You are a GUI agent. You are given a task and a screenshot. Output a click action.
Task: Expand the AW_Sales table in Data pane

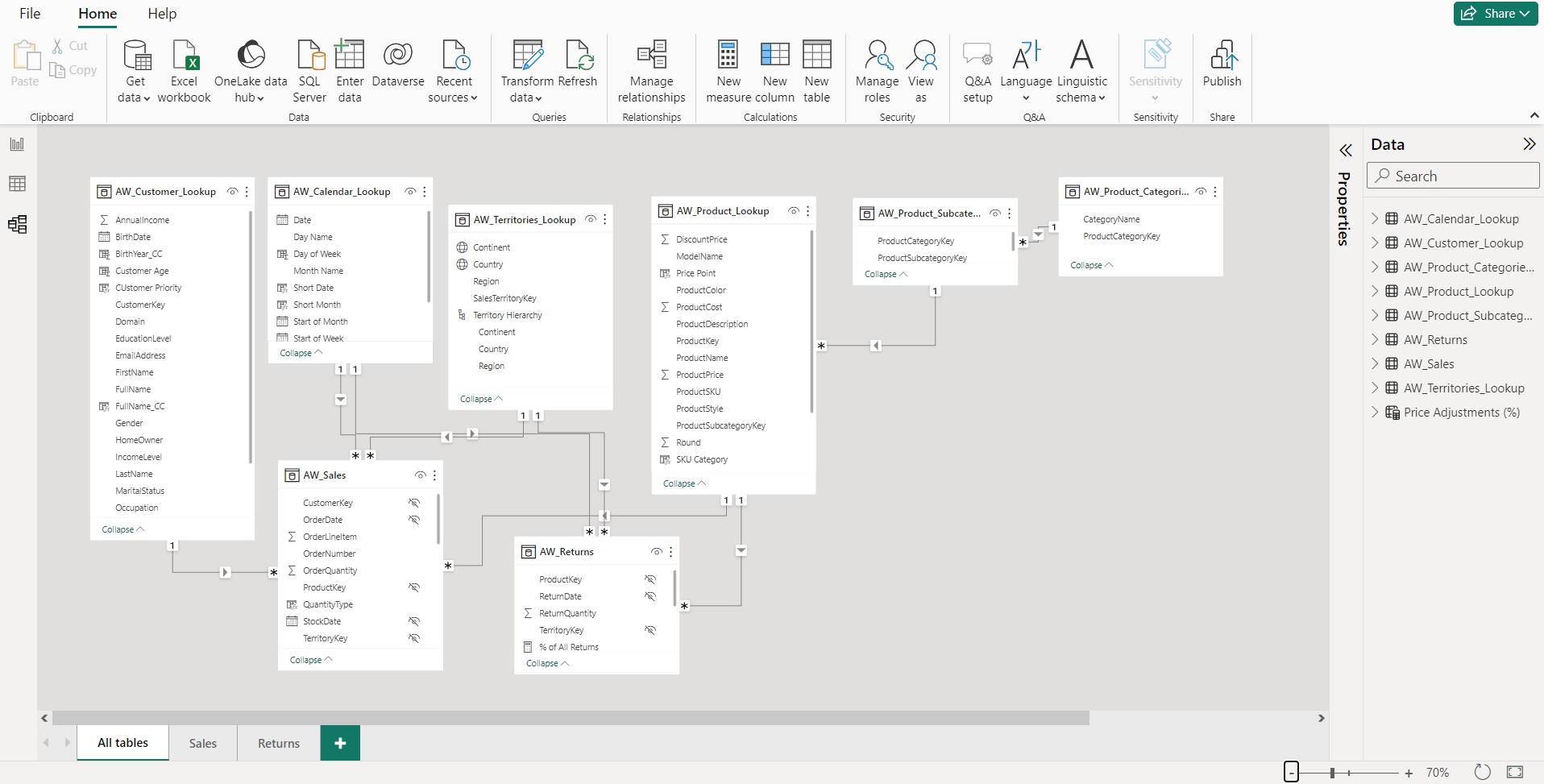pos(1376,363)
